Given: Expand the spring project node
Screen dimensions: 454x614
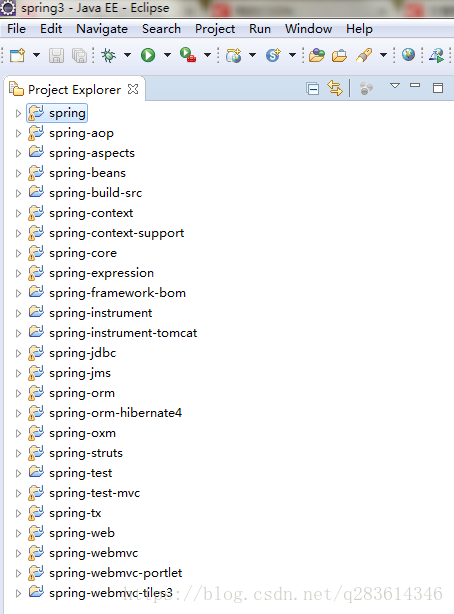Looking at the screenshot, I should 18,113.
